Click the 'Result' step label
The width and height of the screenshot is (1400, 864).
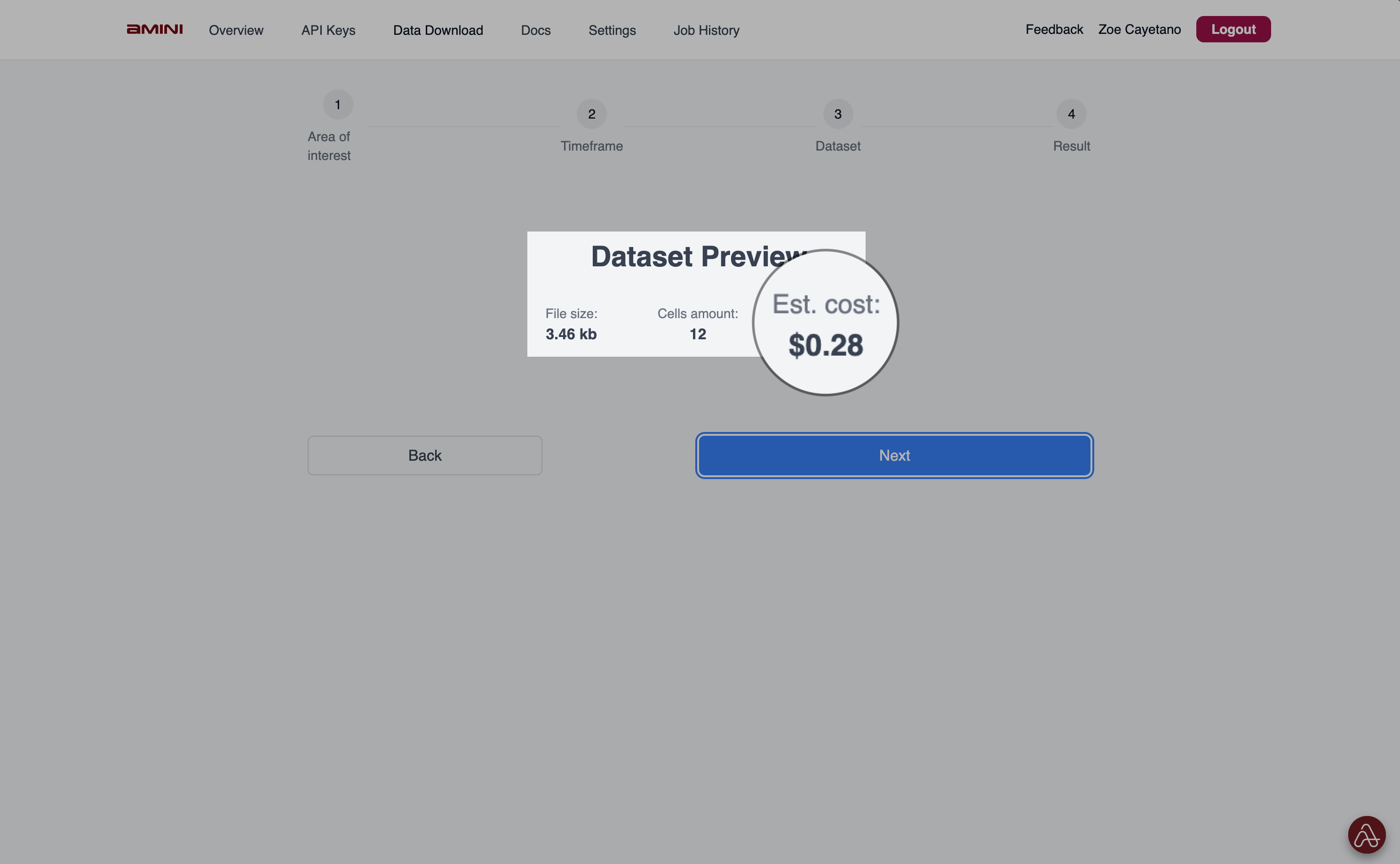pos(1071,146)
